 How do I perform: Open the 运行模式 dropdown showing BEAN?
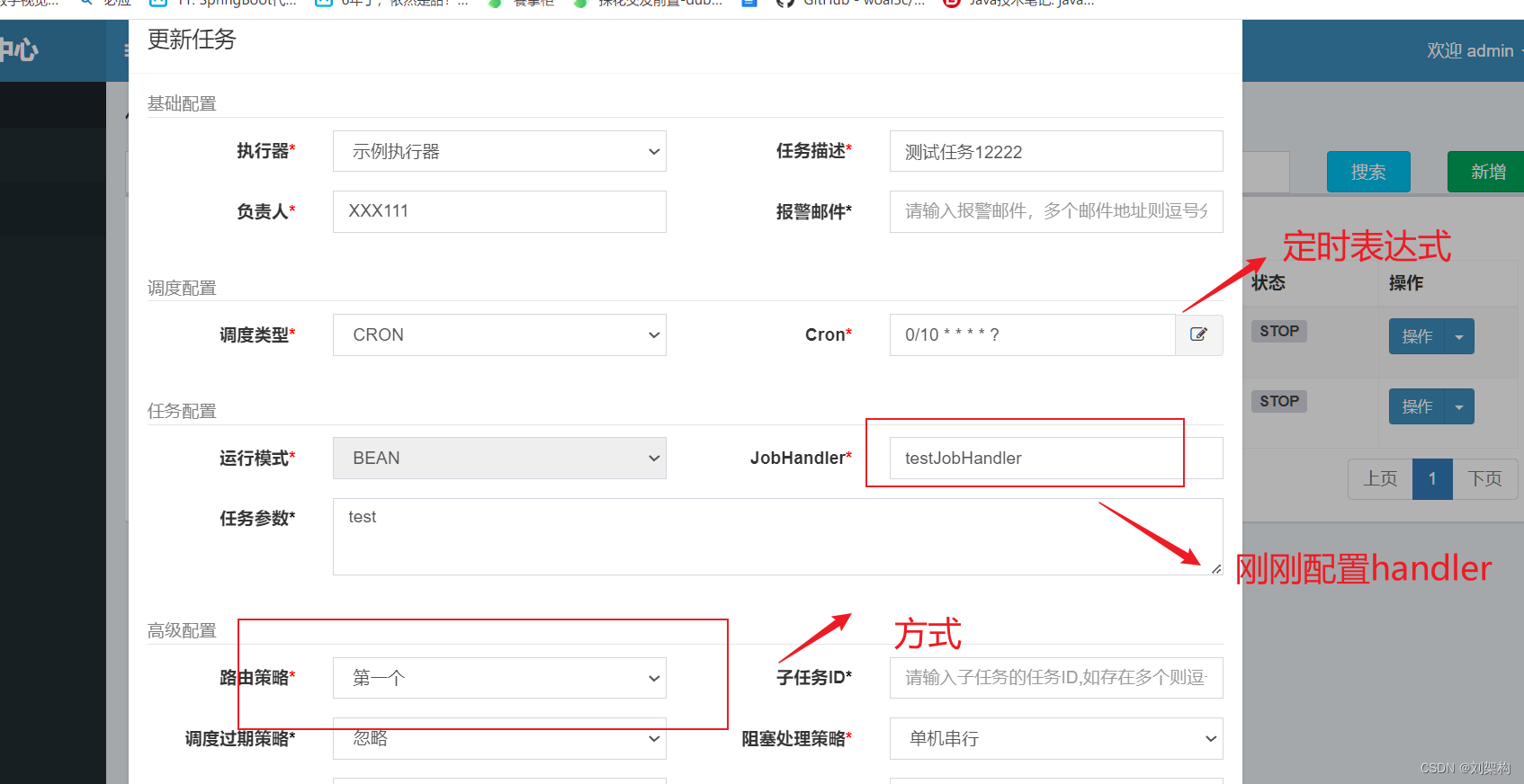click(499, 458)
